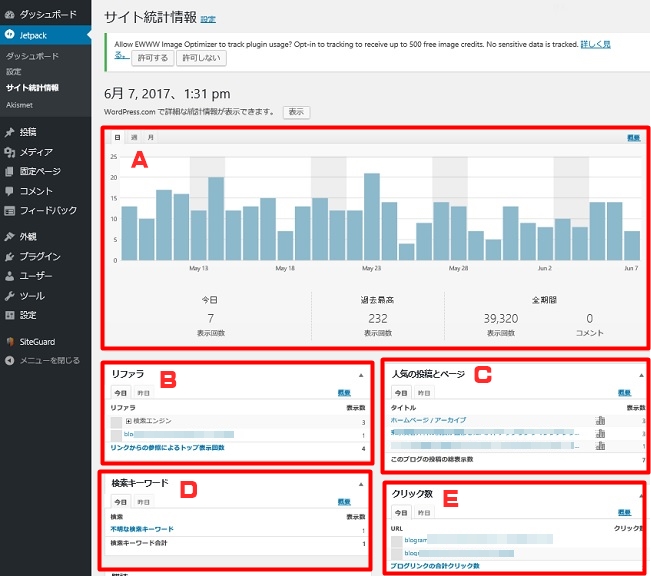Open 概要 link in 検索キーワード panel
The image size is (651, 576).
(x=344, y=502)
